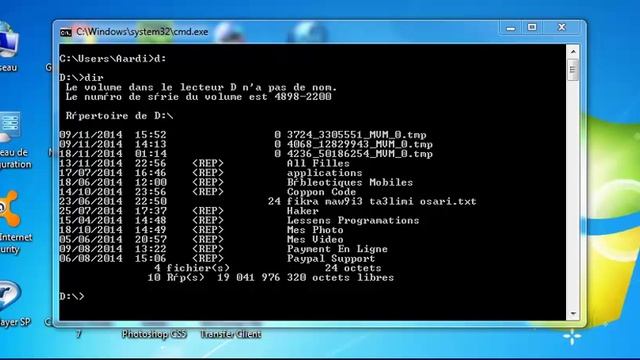The height and width of the screenshot is (360, 640).
Task: Click the scrollbar thumb in cmd window
Action: [x=573, y=70]
